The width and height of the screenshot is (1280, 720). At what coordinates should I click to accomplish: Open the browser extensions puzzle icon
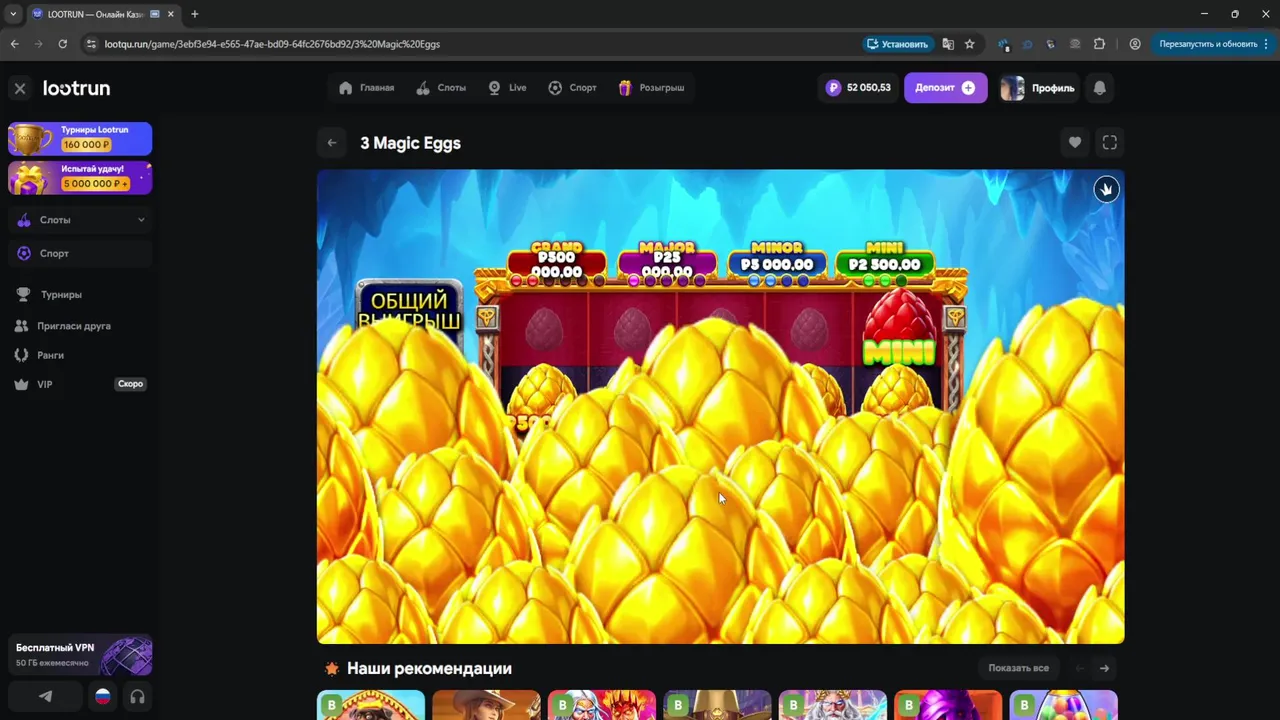(1100, 44)
